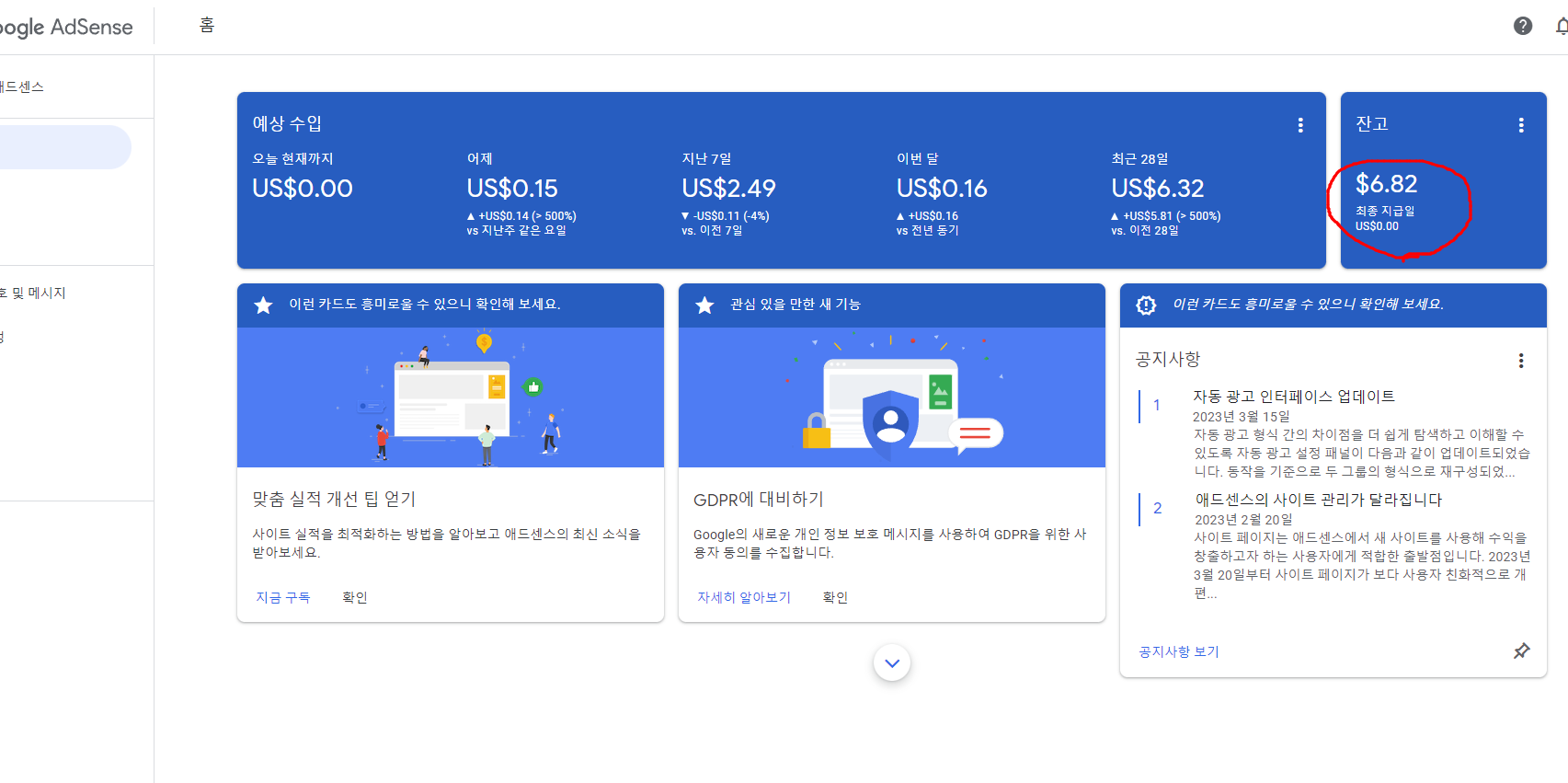Image resolution: width=1568 pixels, height=783 pixels.
Task: Click the 2023년 2월 20일 announcement date
Action: (1242, 520)
